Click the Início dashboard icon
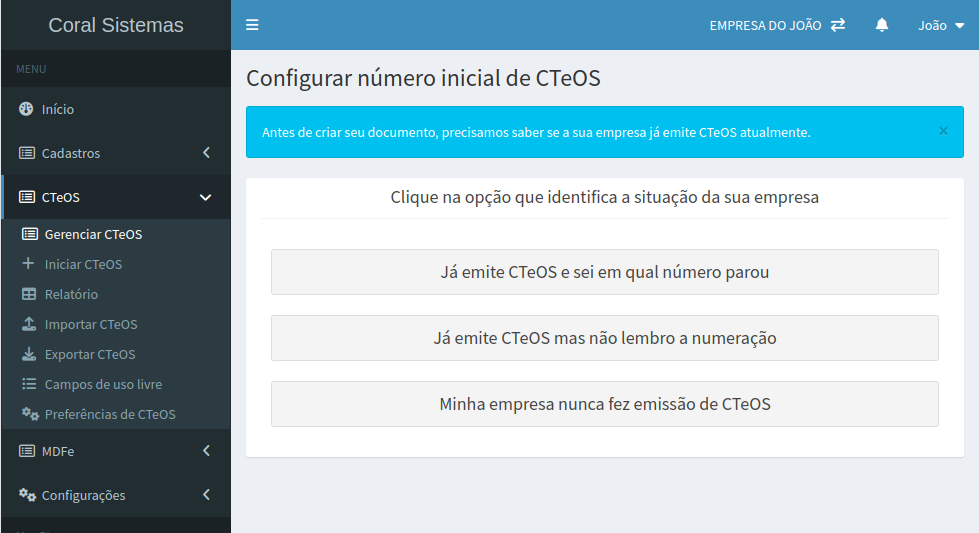Screen dimensions: 979x533 [27, 109]
